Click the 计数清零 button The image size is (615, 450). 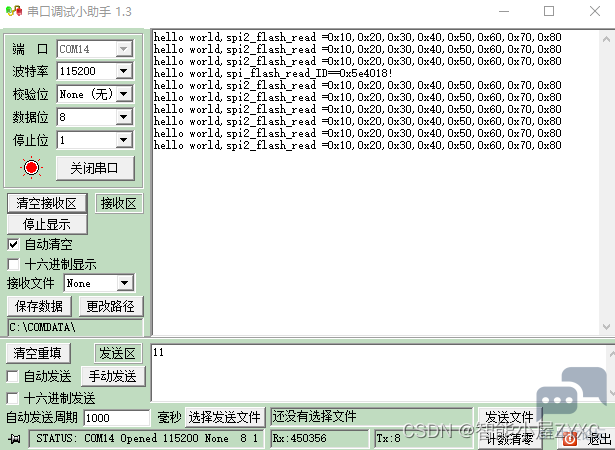(509, 439)
